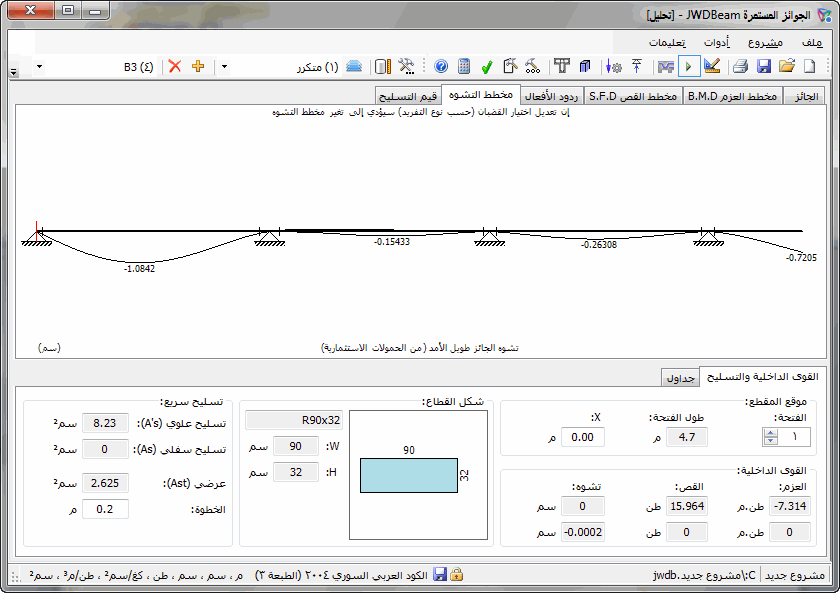Open the B3 beam selector dropdown
Viewport: 840px width, 593px height.
(39, 66)
